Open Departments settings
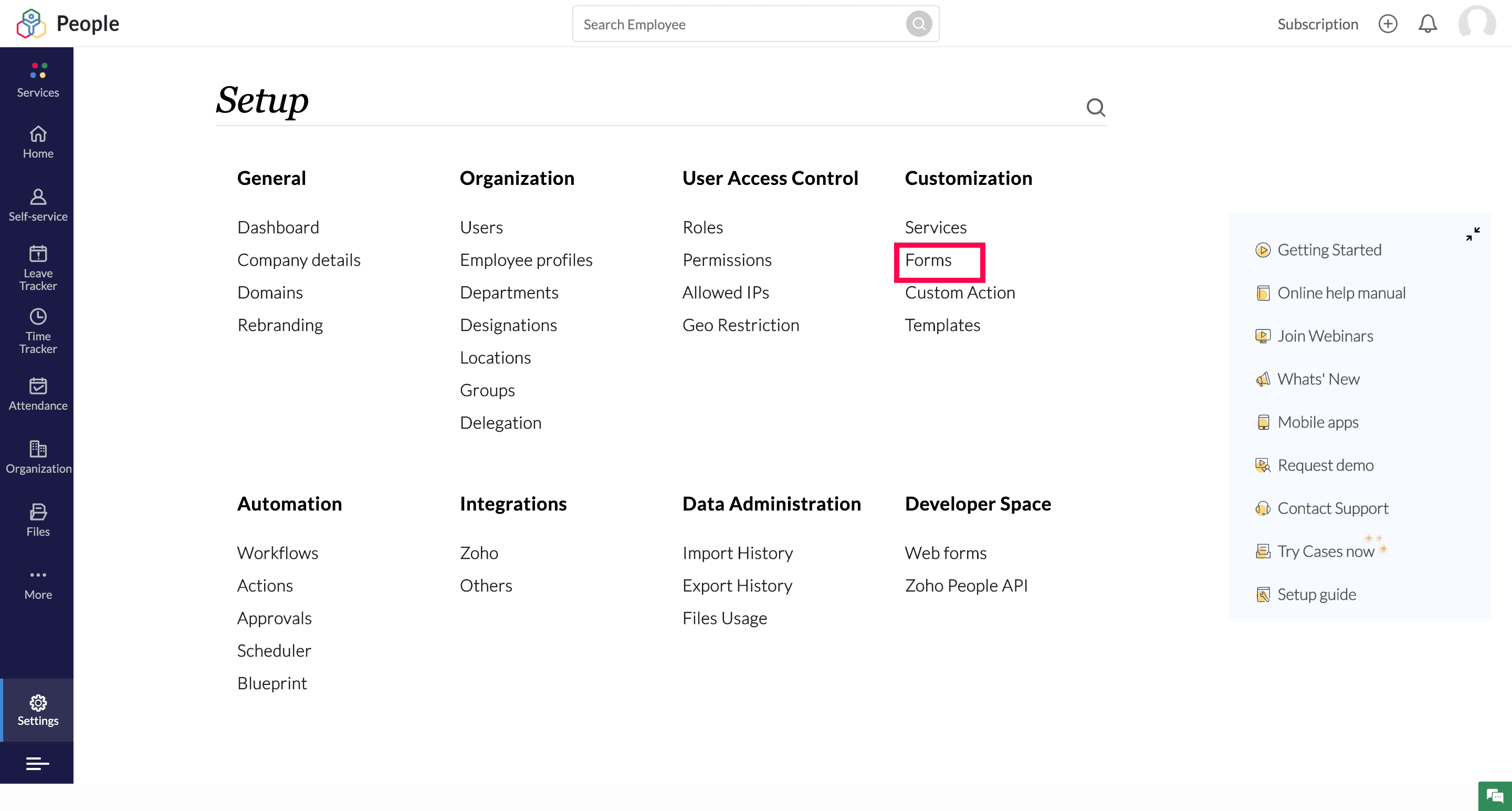This screenshot has height=811, width=1512. pyautogui.click(x=509, y=293)
